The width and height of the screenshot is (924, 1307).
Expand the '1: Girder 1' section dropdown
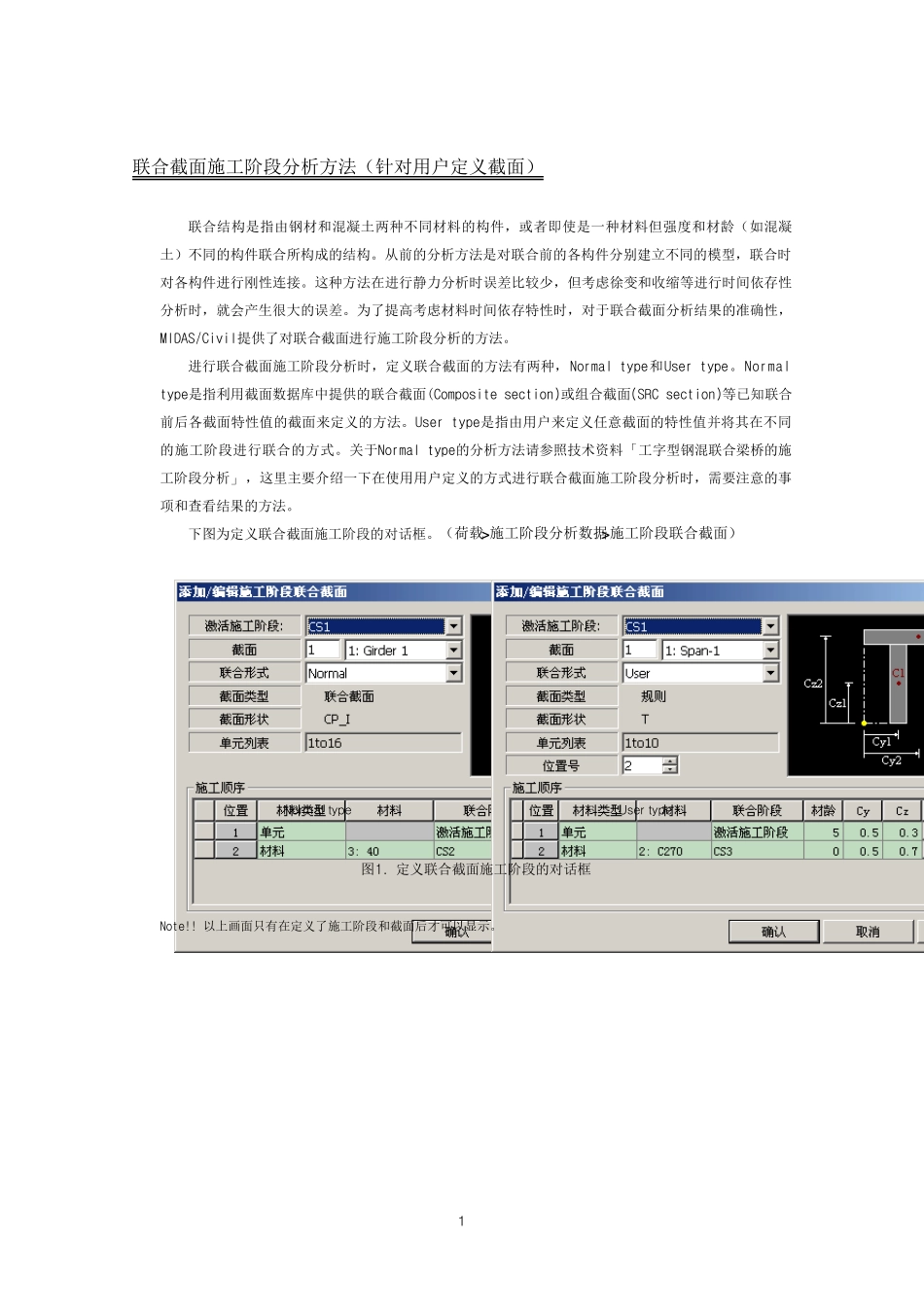[x=454, y=650]
